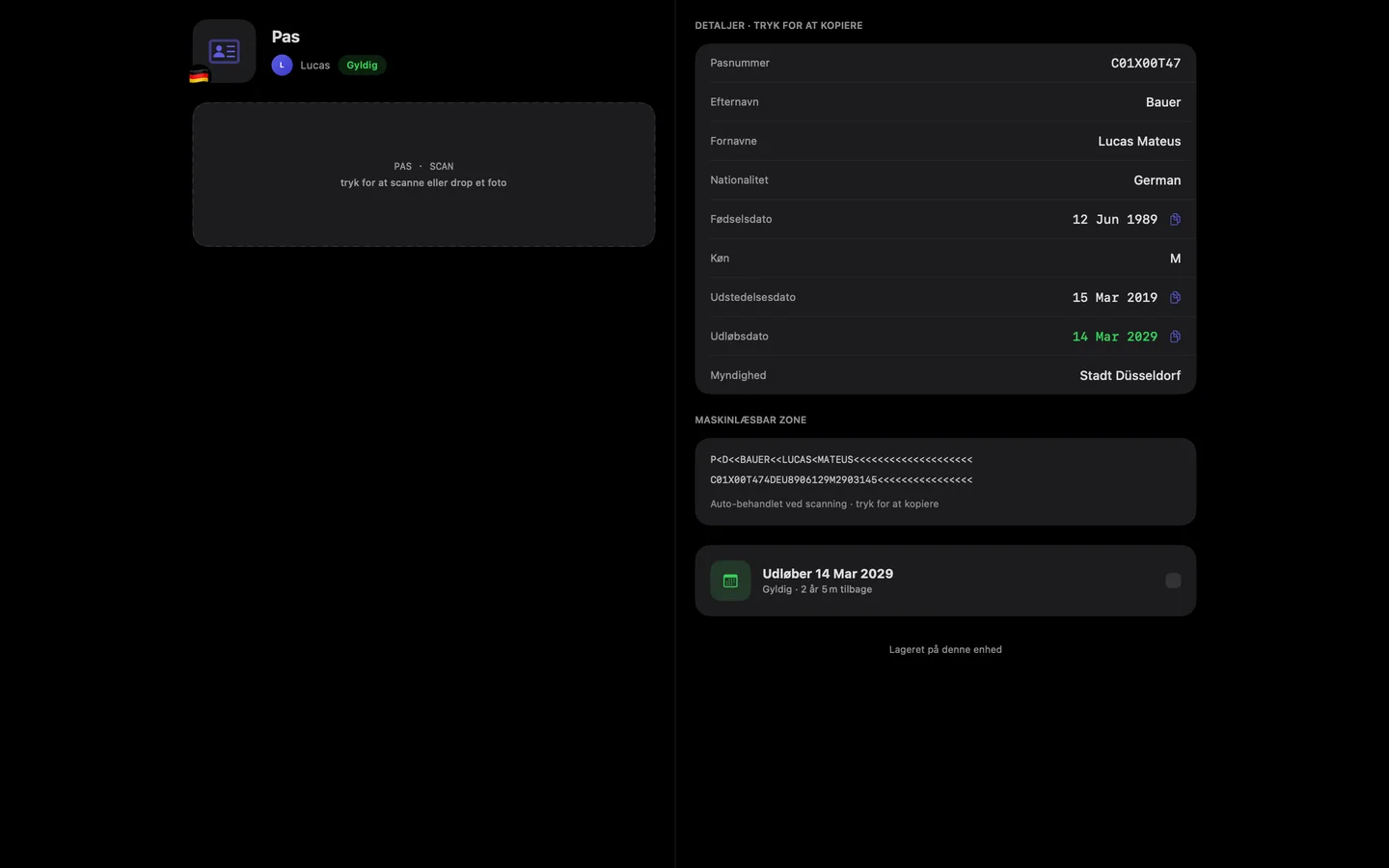1389x868 pixels.
Task: Toggle the expiry reminder checkbox
Action: 1173,581
